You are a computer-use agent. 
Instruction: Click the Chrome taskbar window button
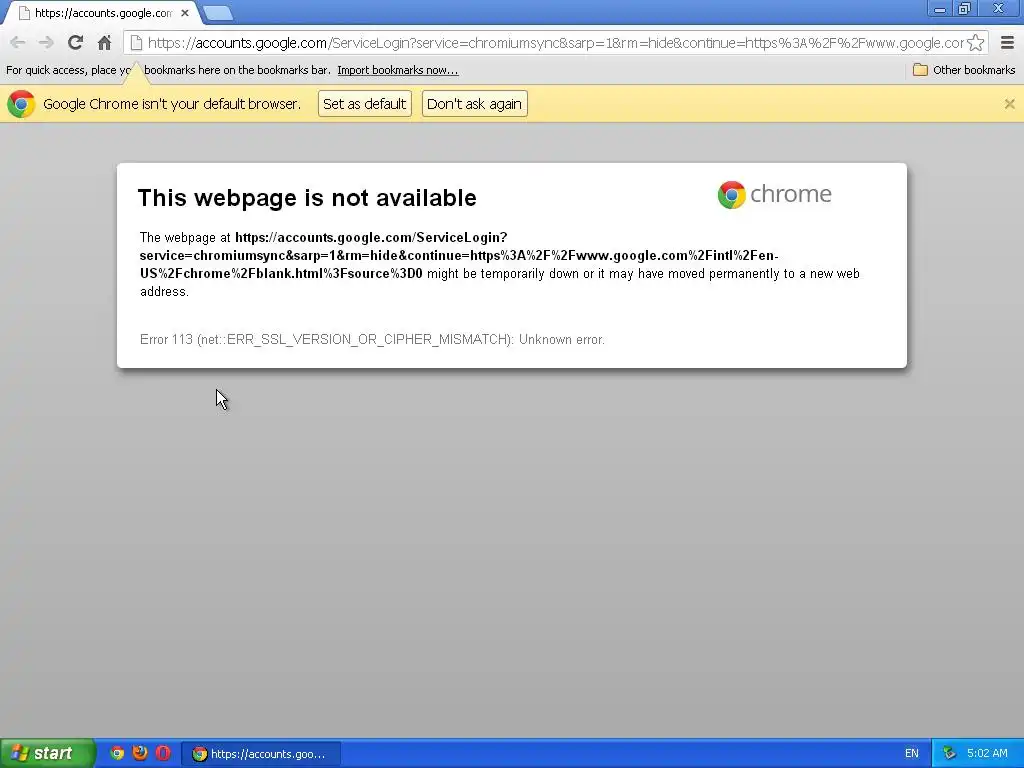click(261, 754)
